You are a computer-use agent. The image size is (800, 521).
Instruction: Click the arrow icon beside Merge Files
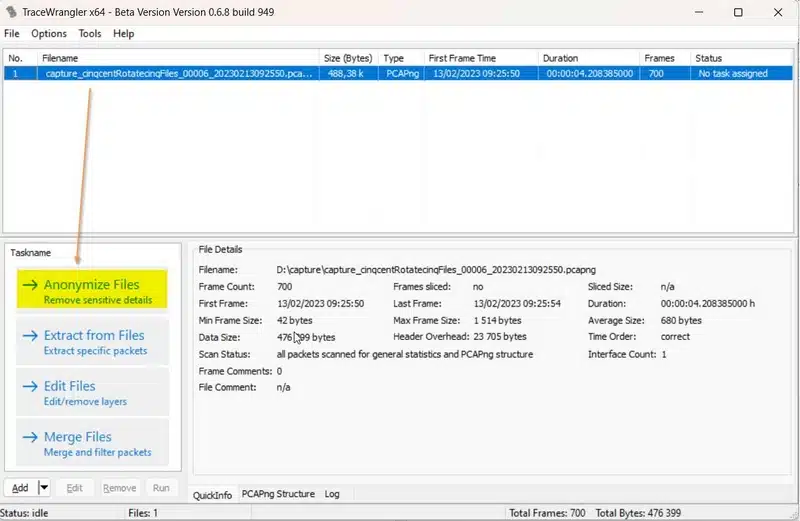click(x=30, y=437)
